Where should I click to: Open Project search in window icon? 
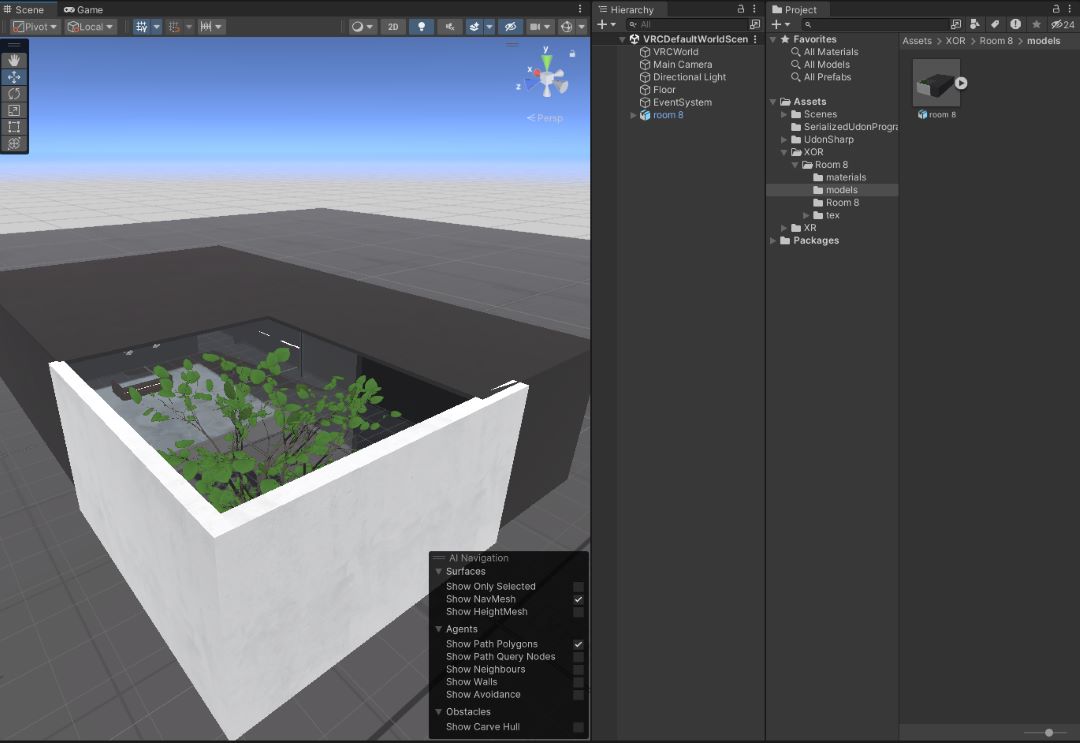(x=955, y=24)
